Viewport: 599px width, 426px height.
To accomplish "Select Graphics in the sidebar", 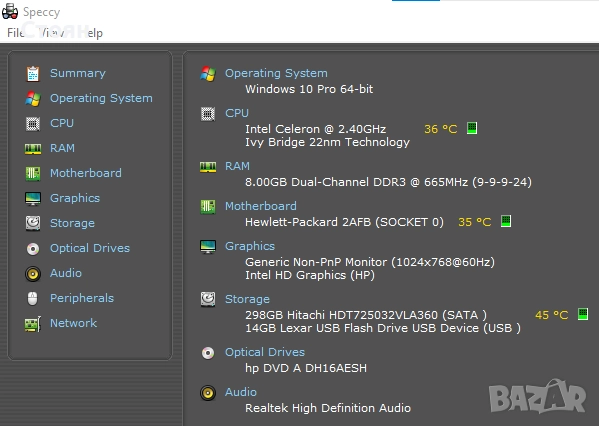I will pos(75,198).
